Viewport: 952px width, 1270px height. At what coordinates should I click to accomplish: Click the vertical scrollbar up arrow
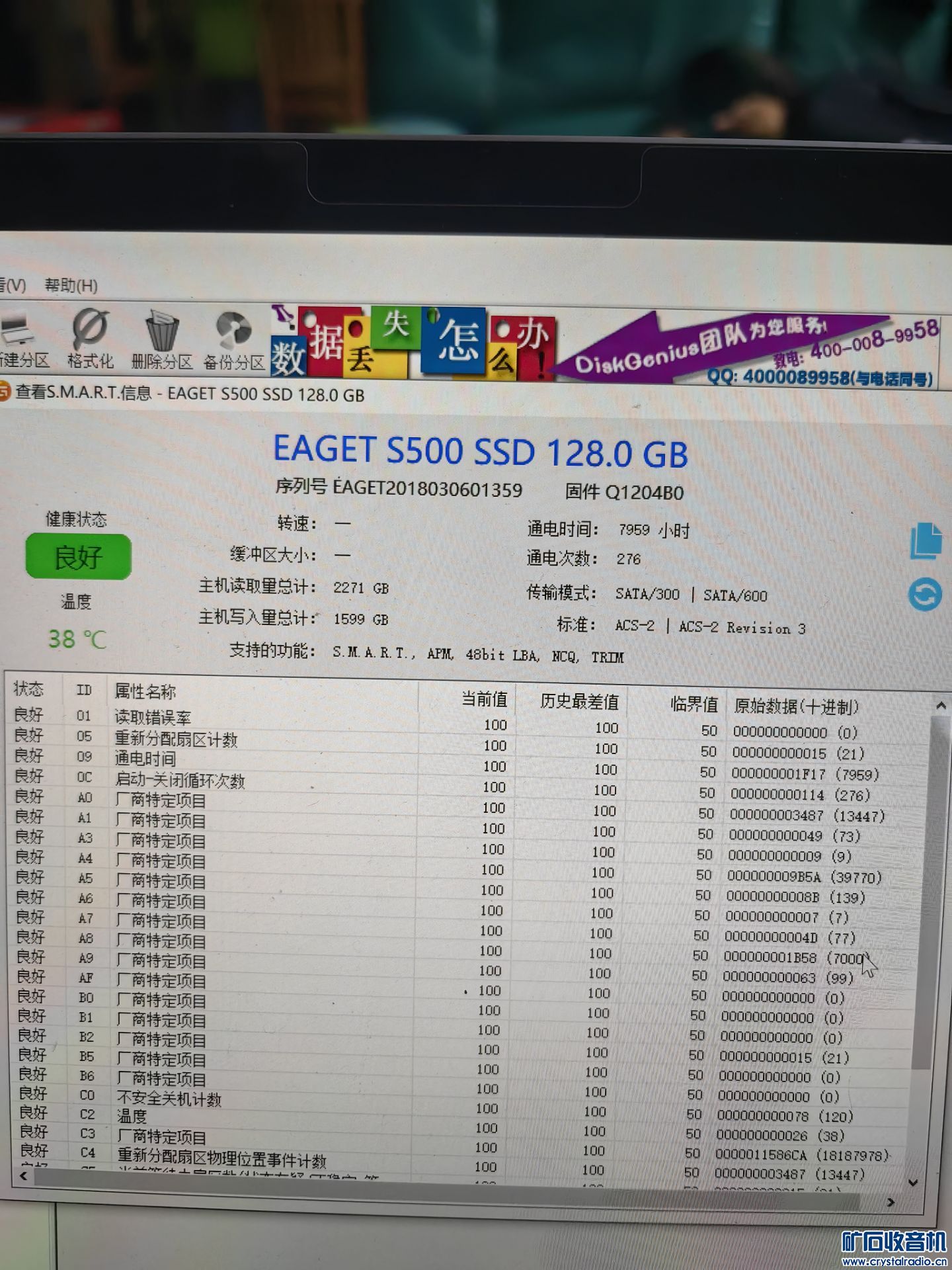pyautogui.click(x=941, y=706)
